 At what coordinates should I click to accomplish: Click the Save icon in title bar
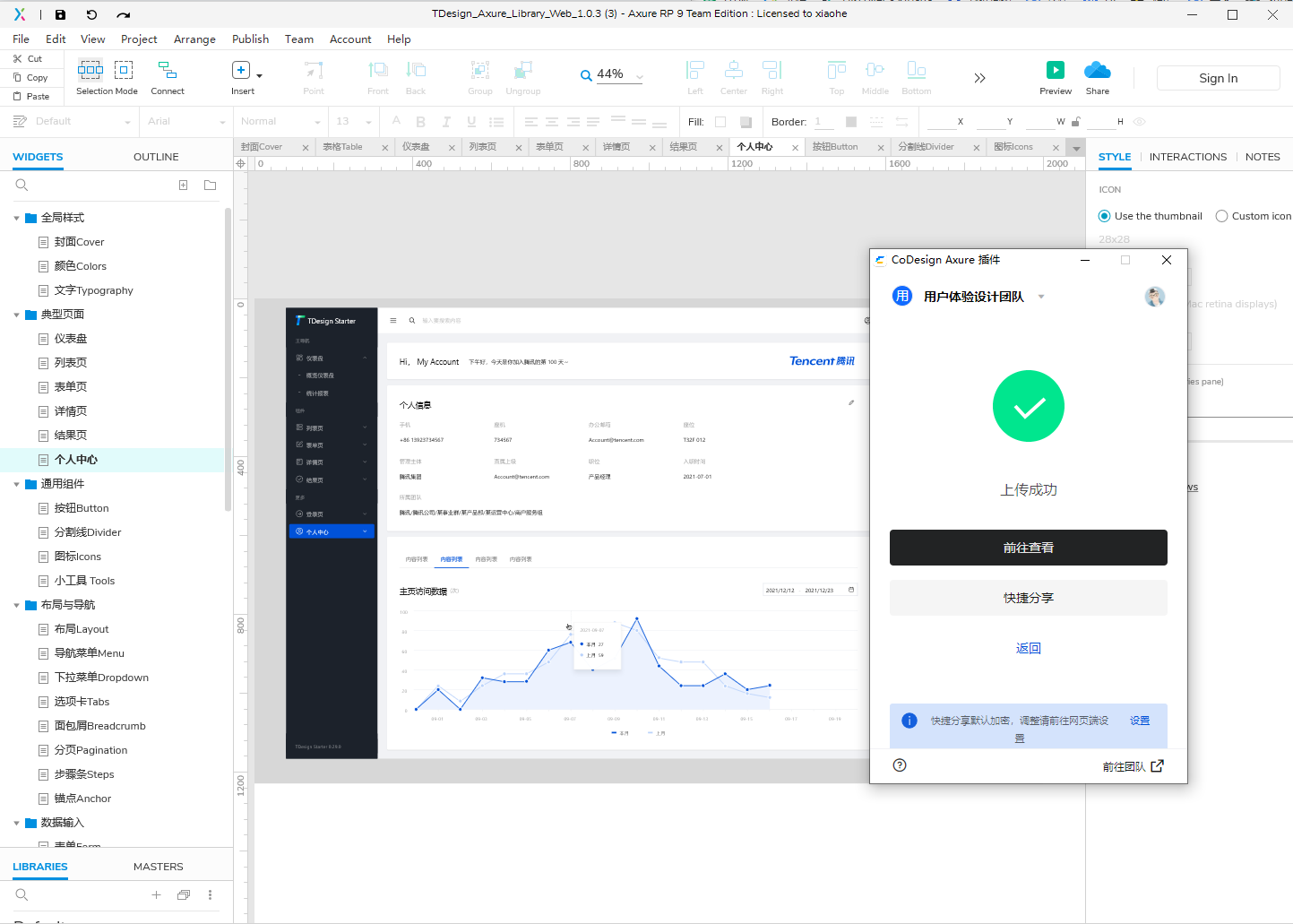(60, 14)
